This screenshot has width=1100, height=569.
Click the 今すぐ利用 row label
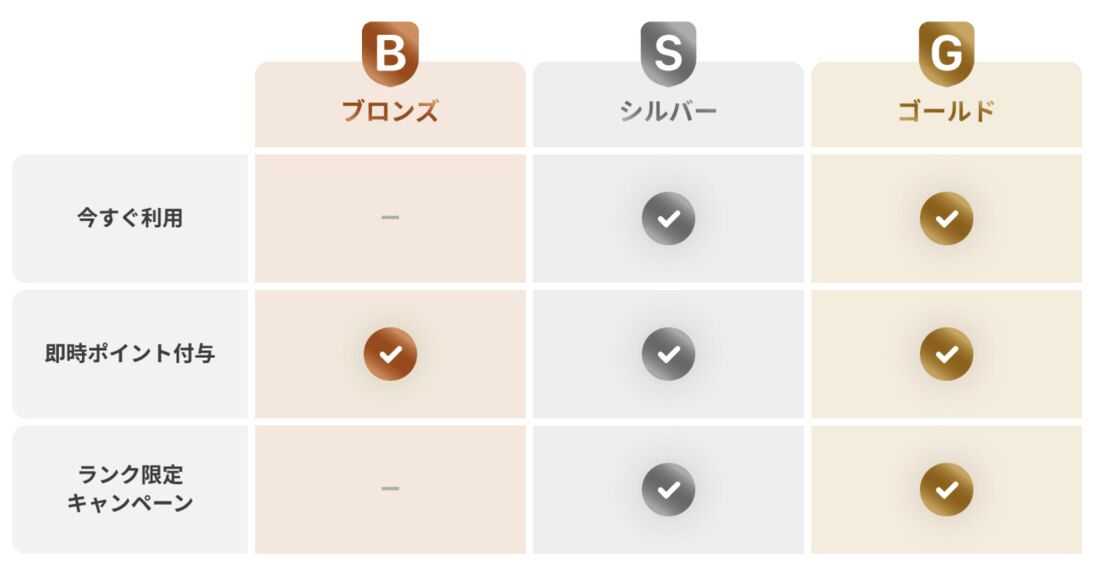130,218
